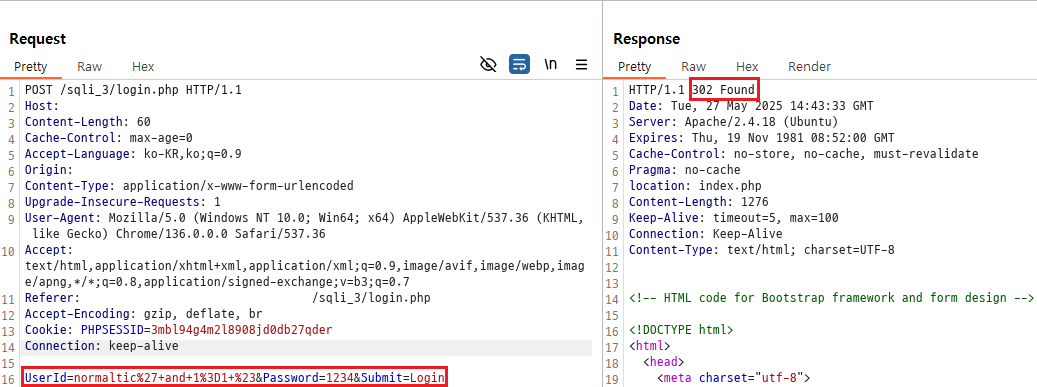Click the Content-Length: 1276 response header

click(x=698, y=202)
